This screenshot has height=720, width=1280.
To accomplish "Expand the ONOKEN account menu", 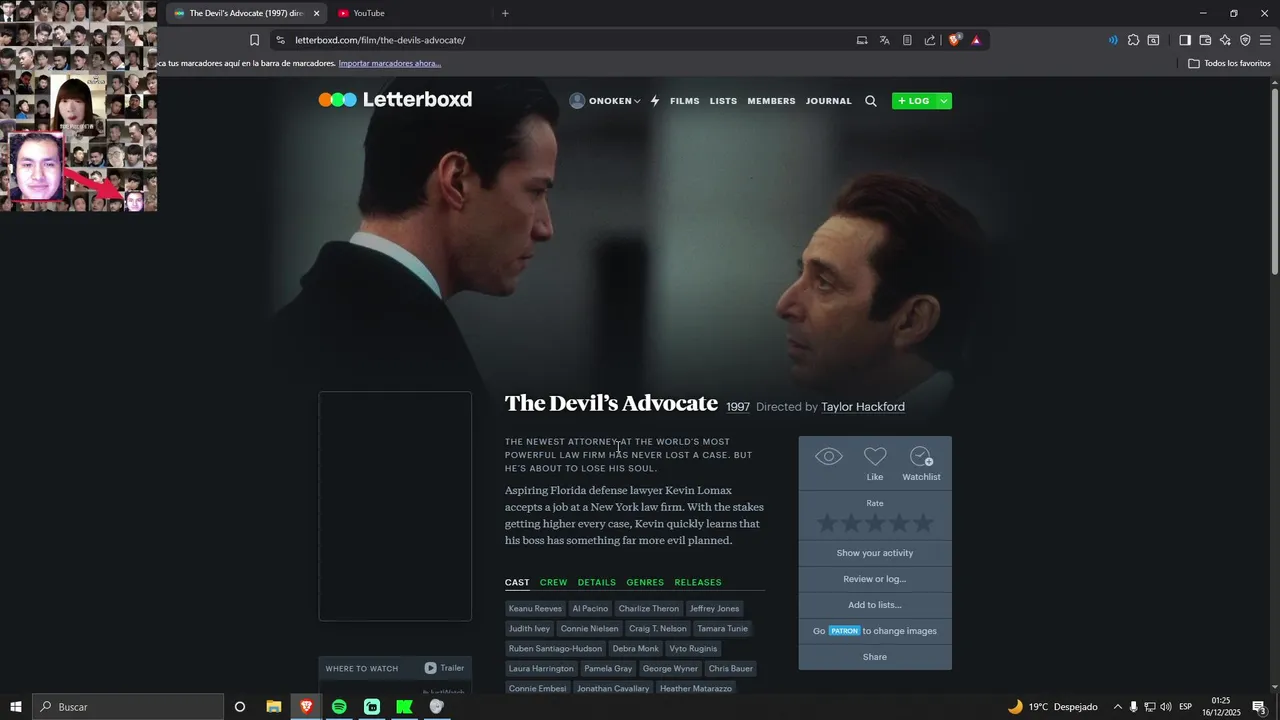I will [x=605, y=101].
